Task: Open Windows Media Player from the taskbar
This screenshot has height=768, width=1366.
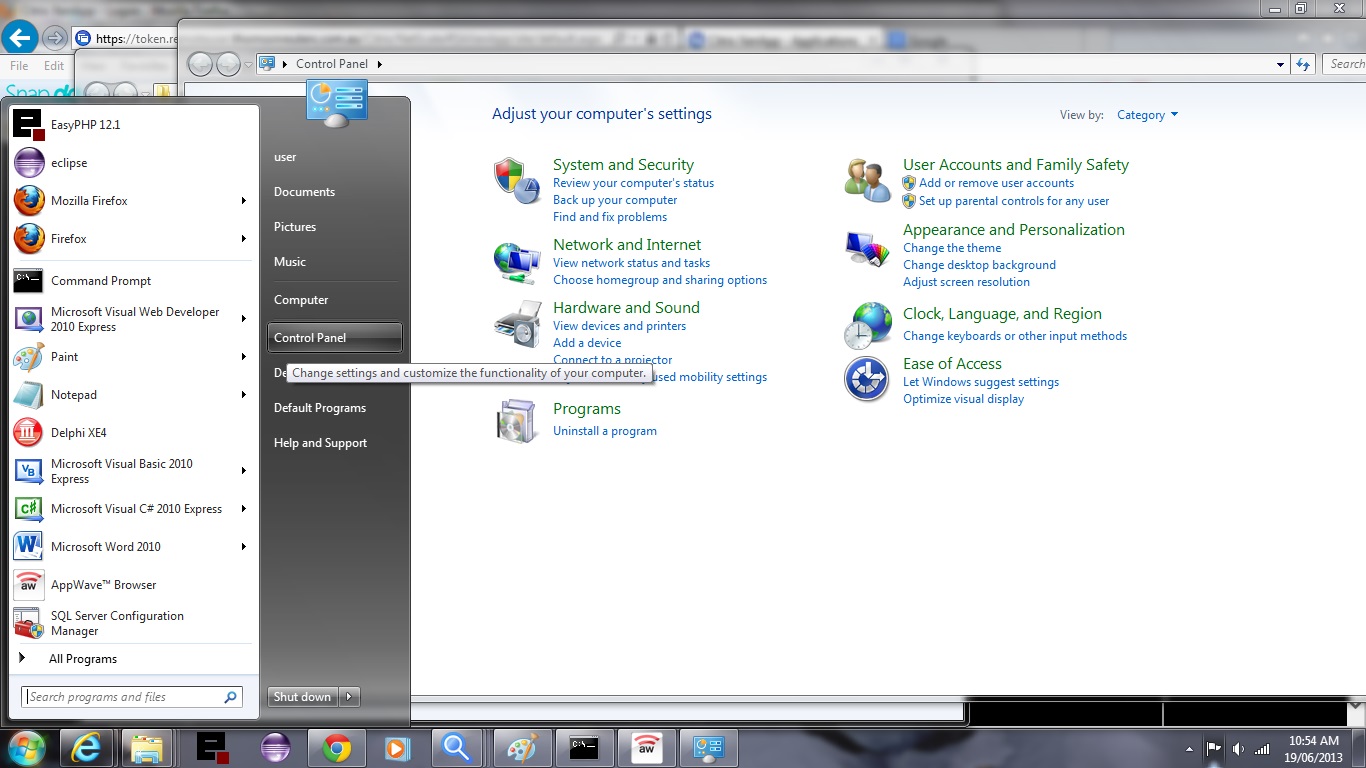Action: tap(397, 748)
